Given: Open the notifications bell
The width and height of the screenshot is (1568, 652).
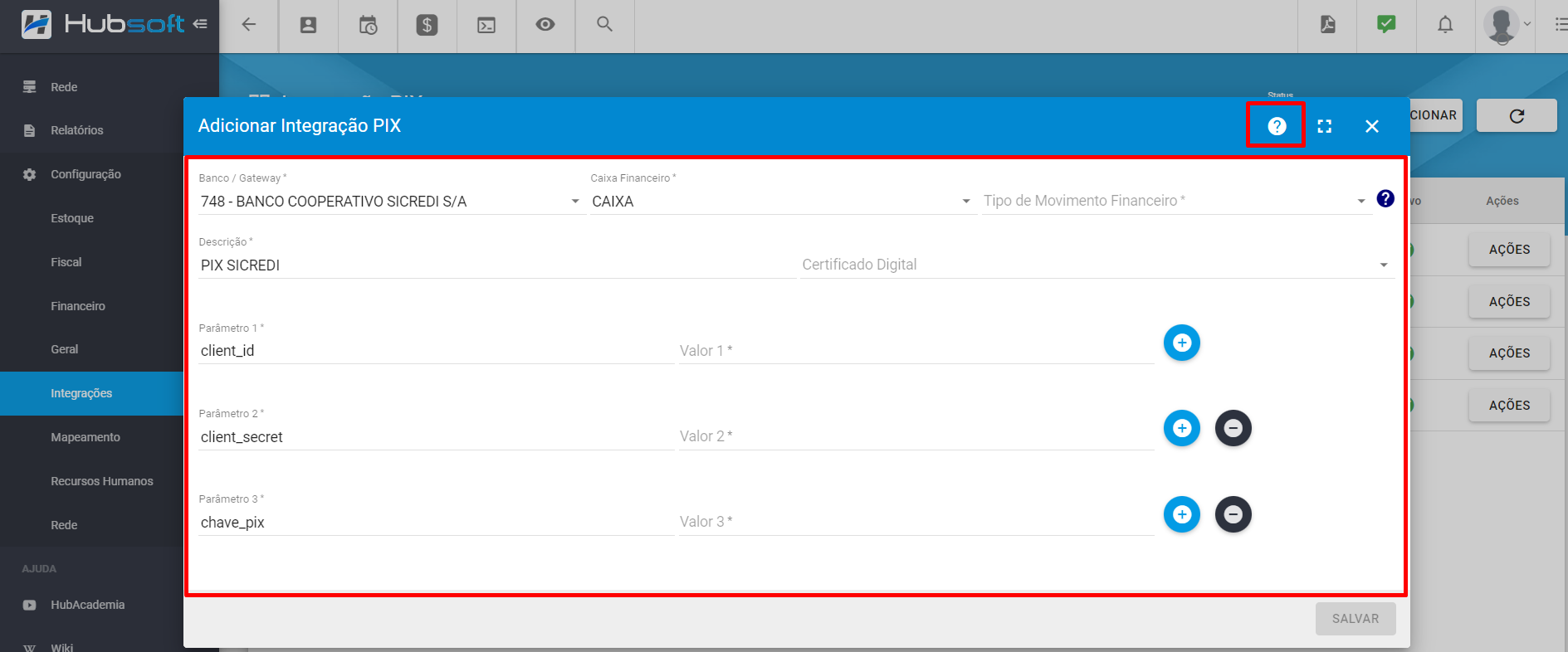Looking at the screenshot, I should [x=1445, y=25].
